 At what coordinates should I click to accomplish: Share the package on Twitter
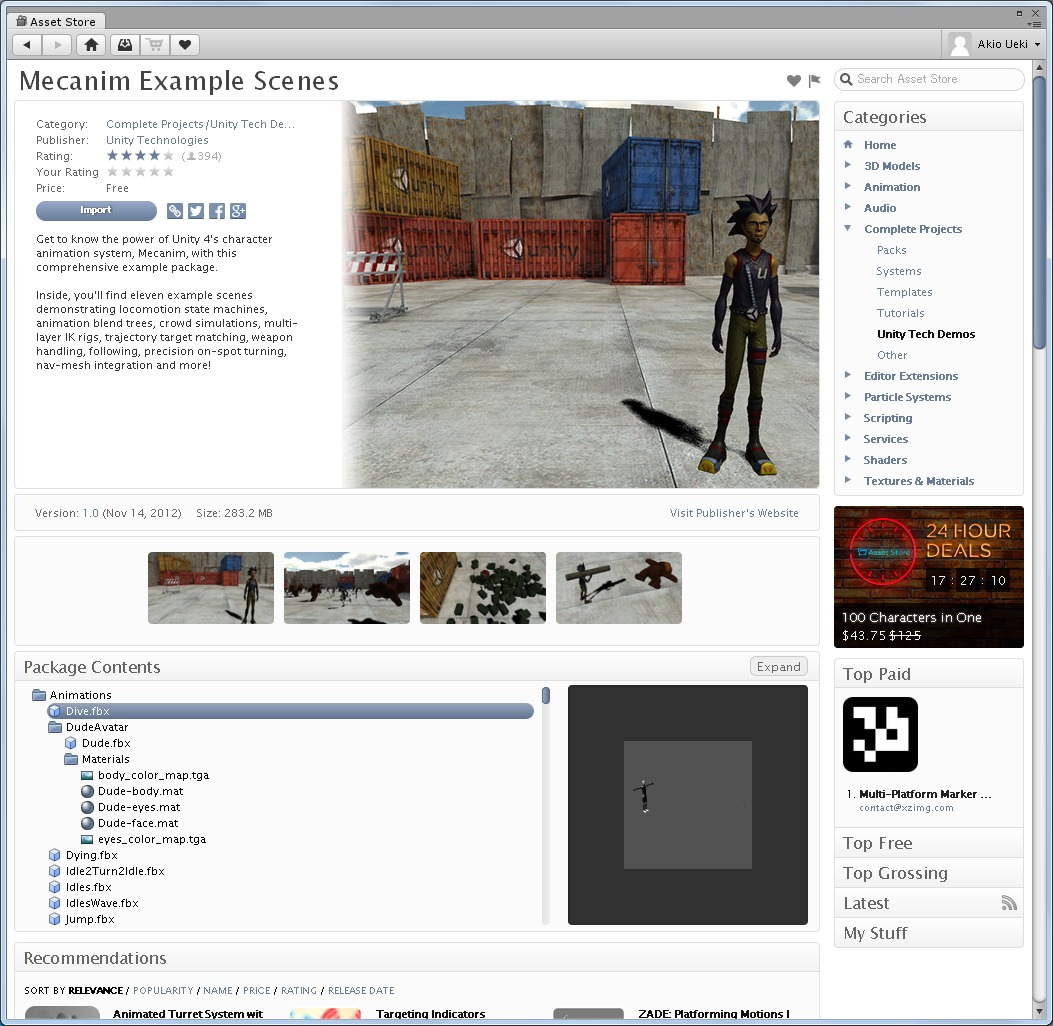click(195, 211)
